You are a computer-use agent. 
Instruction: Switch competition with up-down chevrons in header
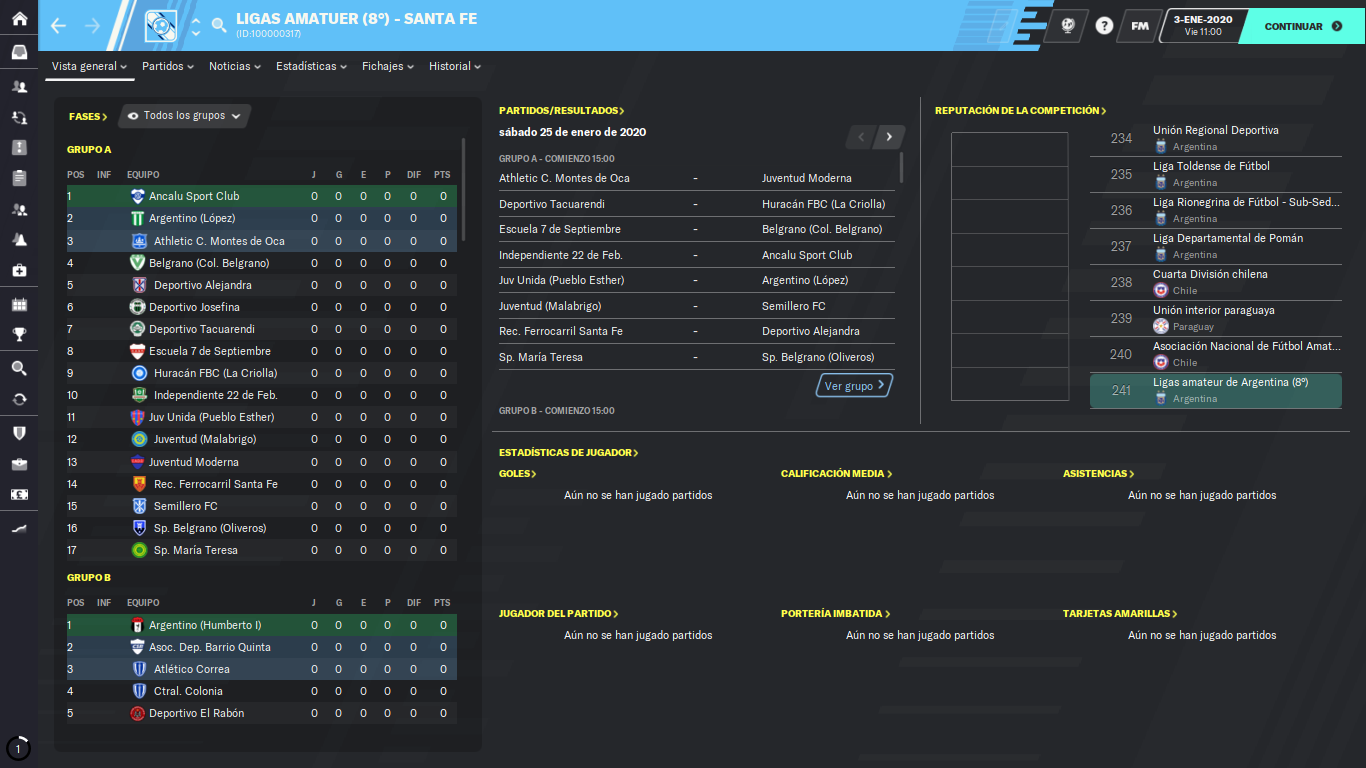[195, 26]
